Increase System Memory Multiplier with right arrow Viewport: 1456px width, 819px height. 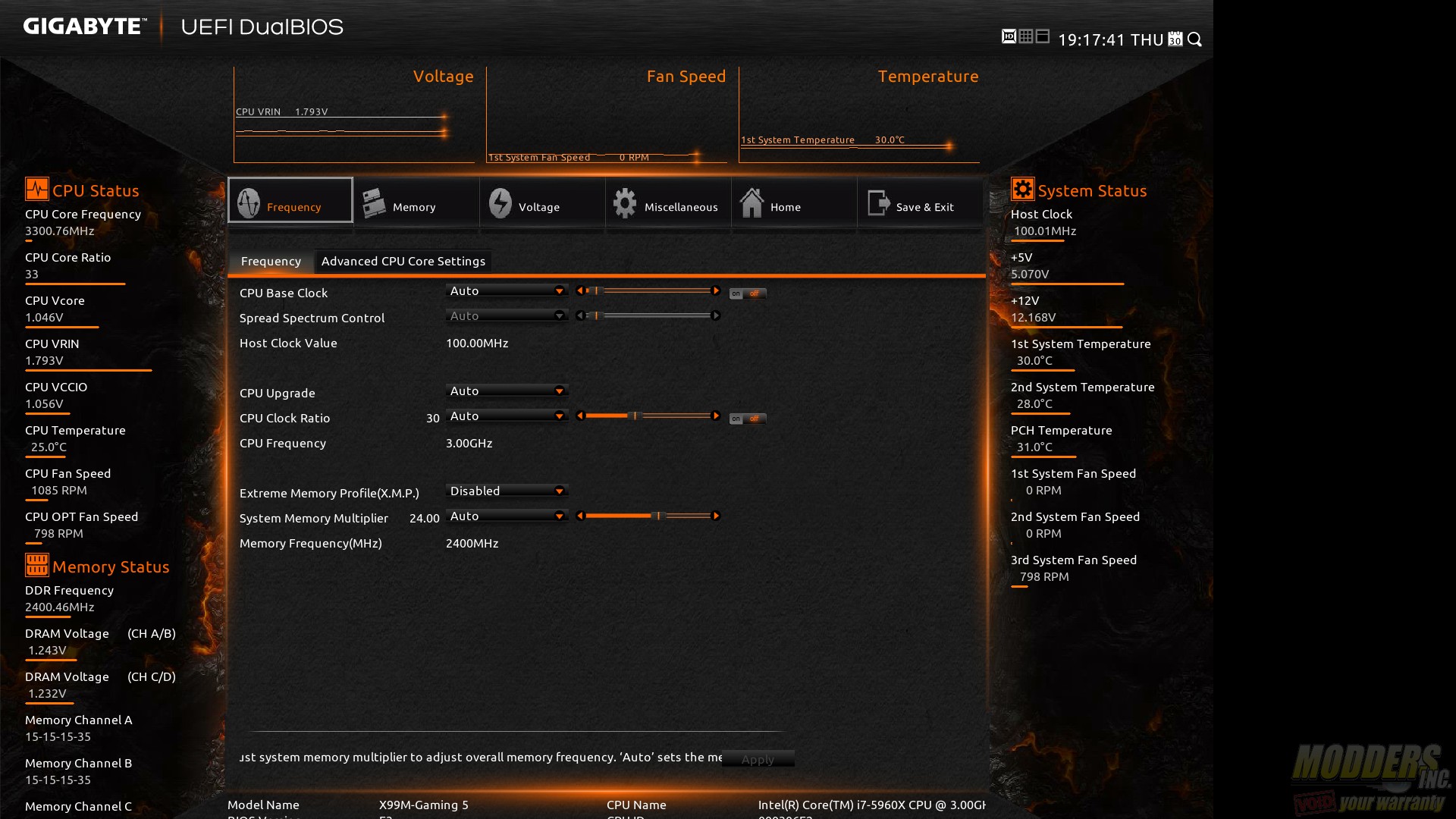tap(715, 516)
